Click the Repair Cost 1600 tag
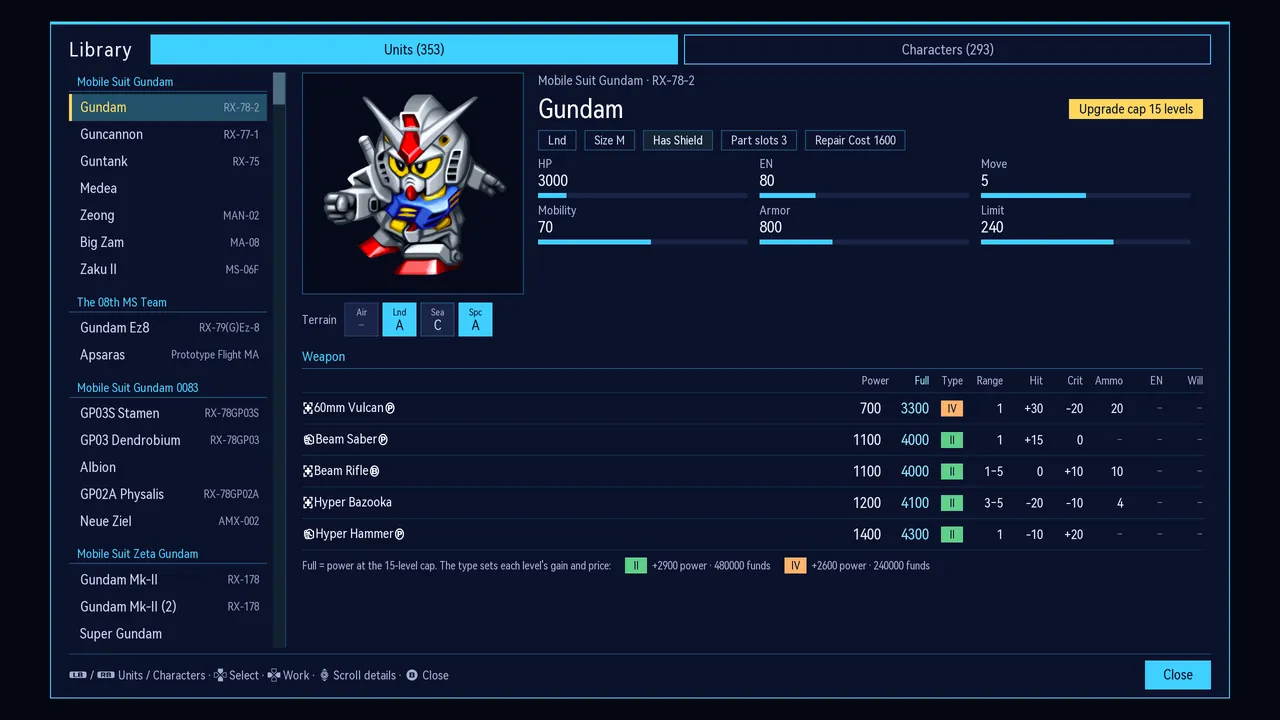Viewport: 1280px width, 720px height. (855, 140)
